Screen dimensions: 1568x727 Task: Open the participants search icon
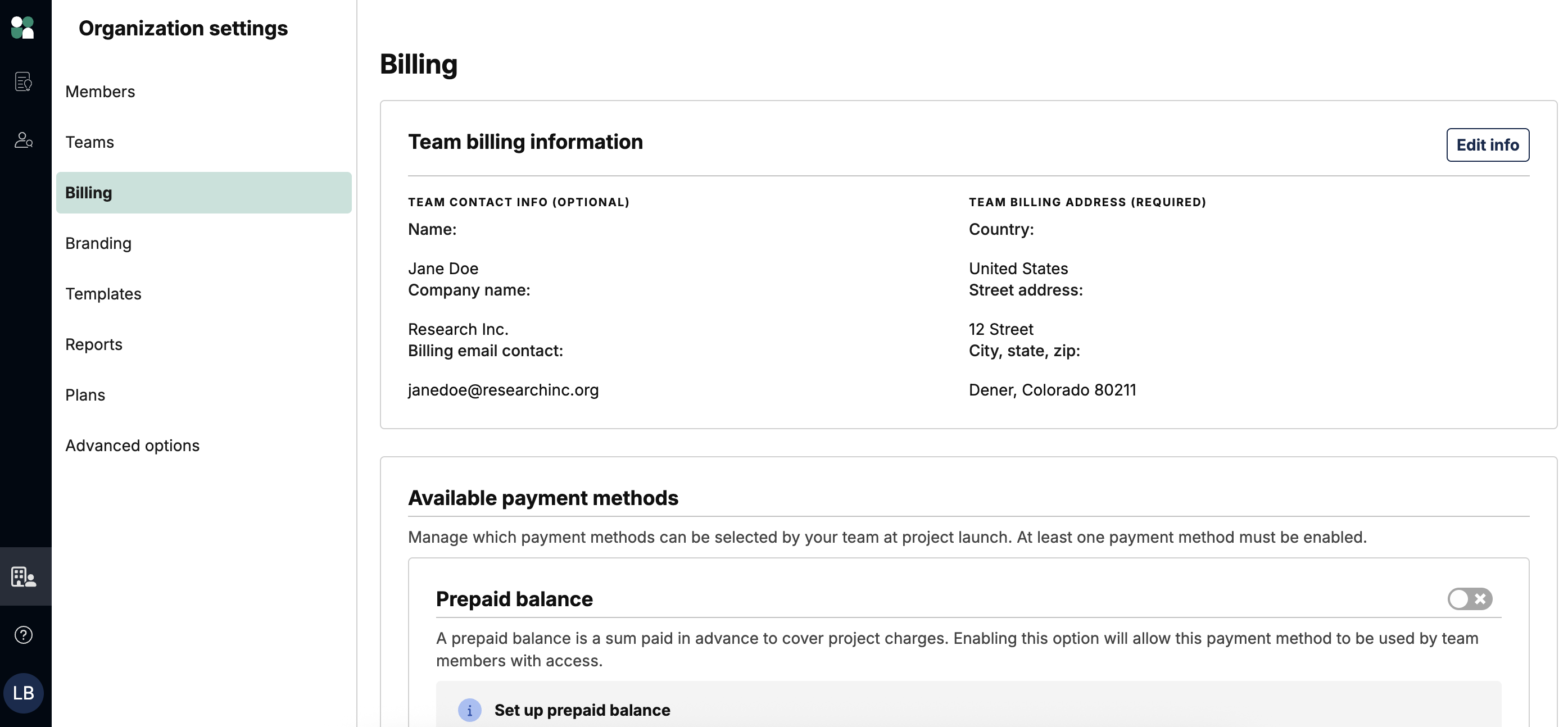click(x=23, y=140)
